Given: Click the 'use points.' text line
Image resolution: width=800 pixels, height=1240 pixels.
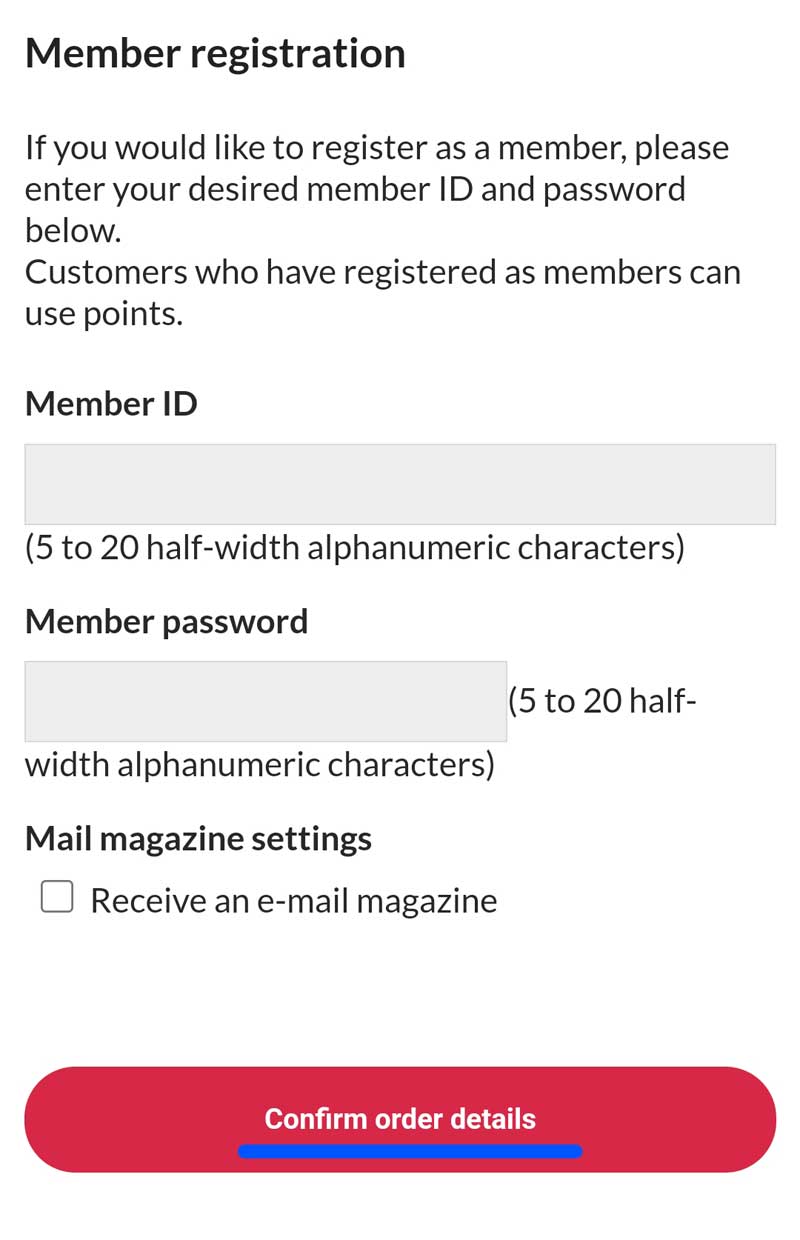Looking at the screenshot, I should (104, 314).
